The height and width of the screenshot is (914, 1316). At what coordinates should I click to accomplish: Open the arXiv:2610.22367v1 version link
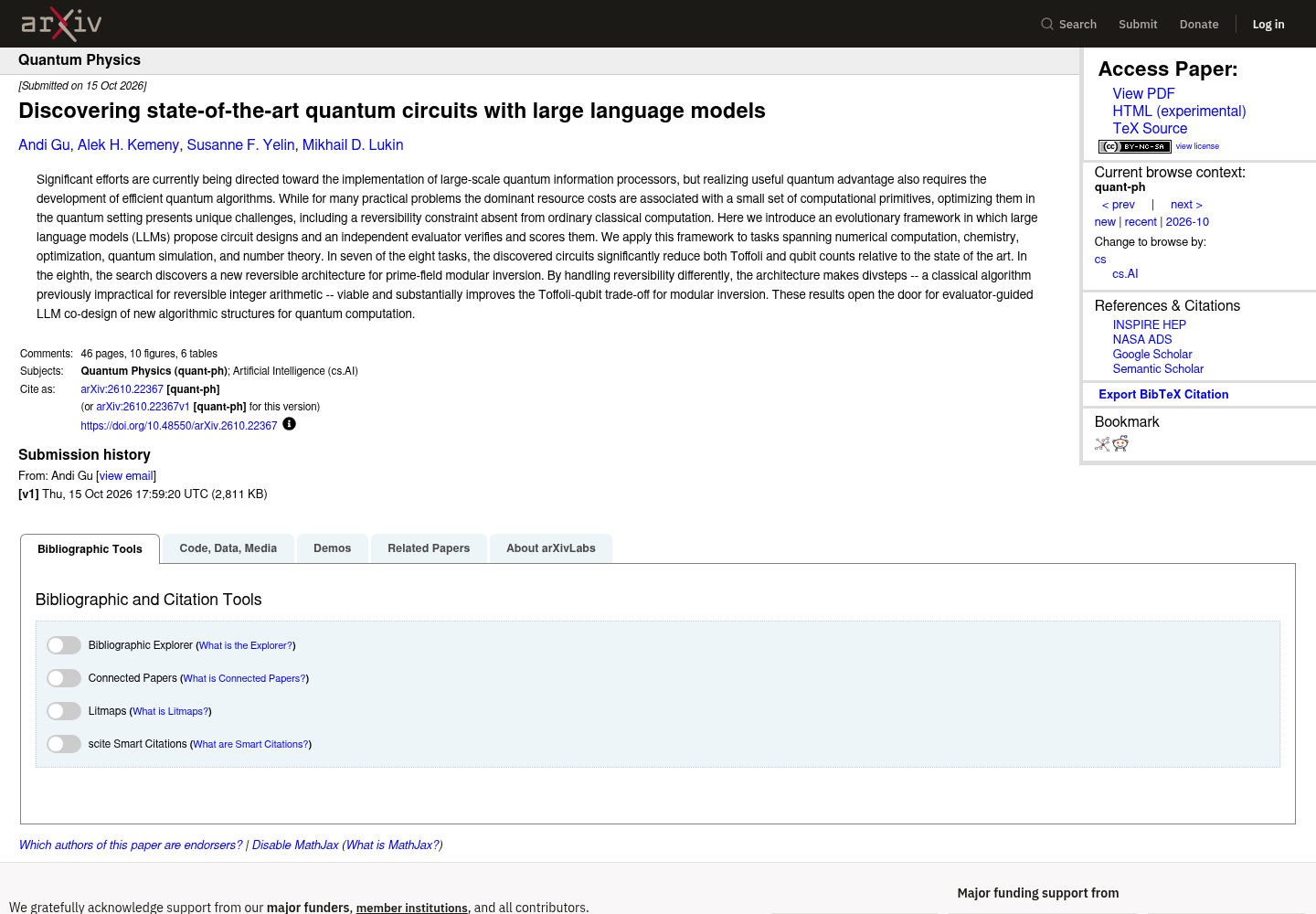[x=143, y=407]
